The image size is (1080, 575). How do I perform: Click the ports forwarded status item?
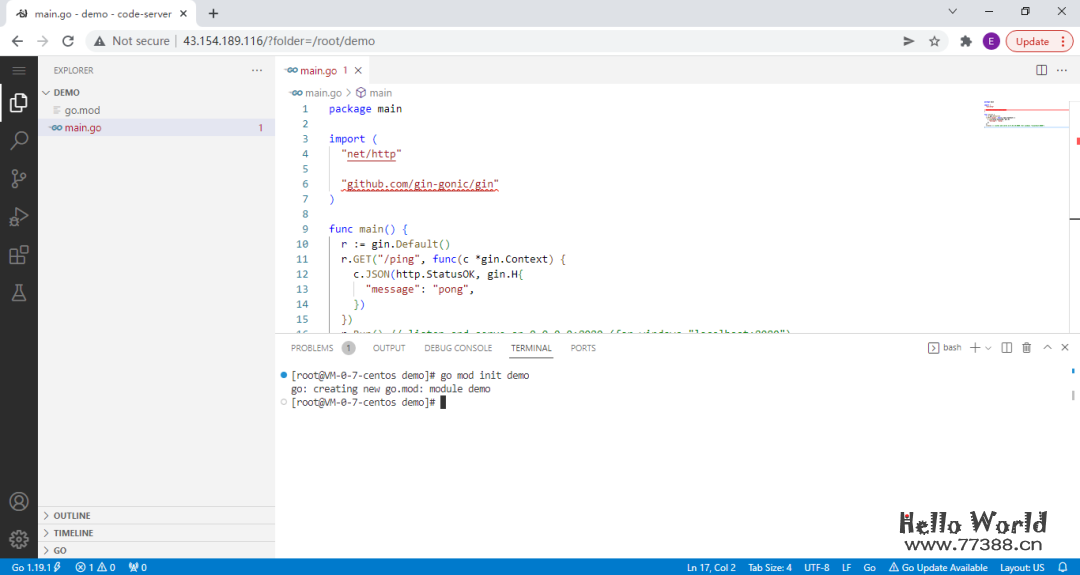point(137,567)
